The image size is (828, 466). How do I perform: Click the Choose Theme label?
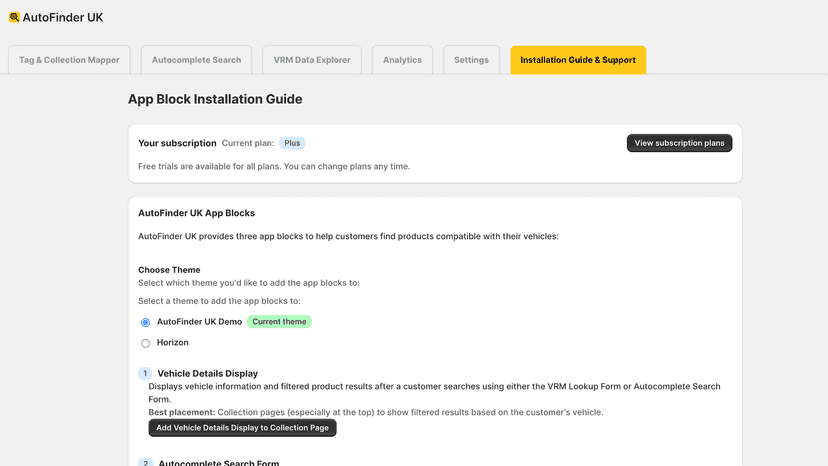(x=169, y=270)
